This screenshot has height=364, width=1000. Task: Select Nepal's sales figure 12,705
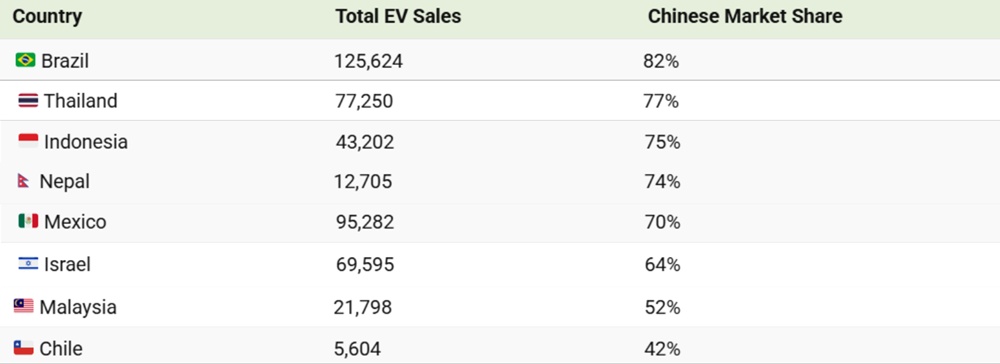pyautogui.click(x=363, y=182)
